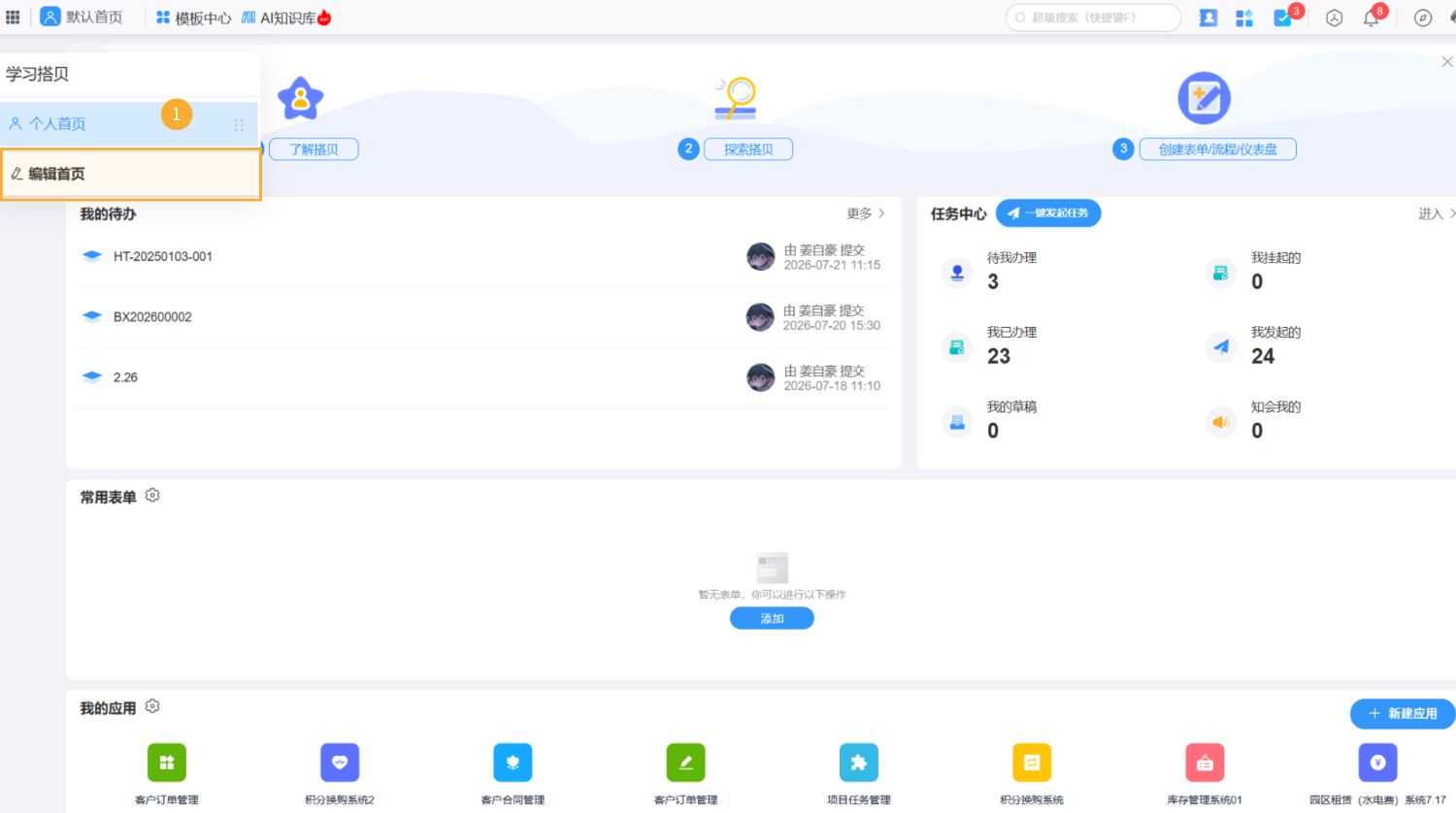The width and height of the screenshot is (1456, 813).
Task: Open 模板中心 from the top bar
Action: click(194, 17)
